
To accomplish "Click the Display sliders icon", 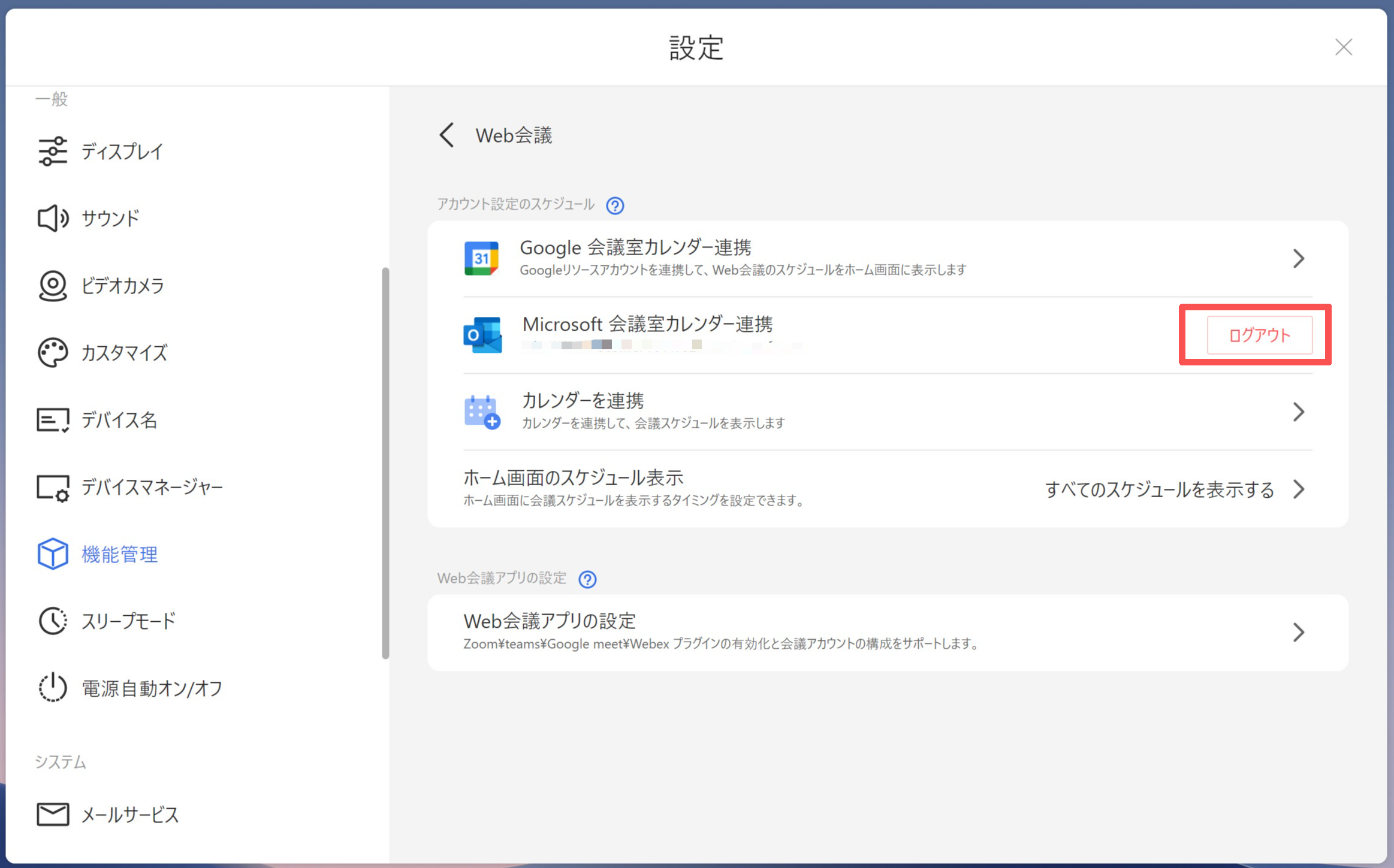I will pyautogui.click(x=53, y=151).
